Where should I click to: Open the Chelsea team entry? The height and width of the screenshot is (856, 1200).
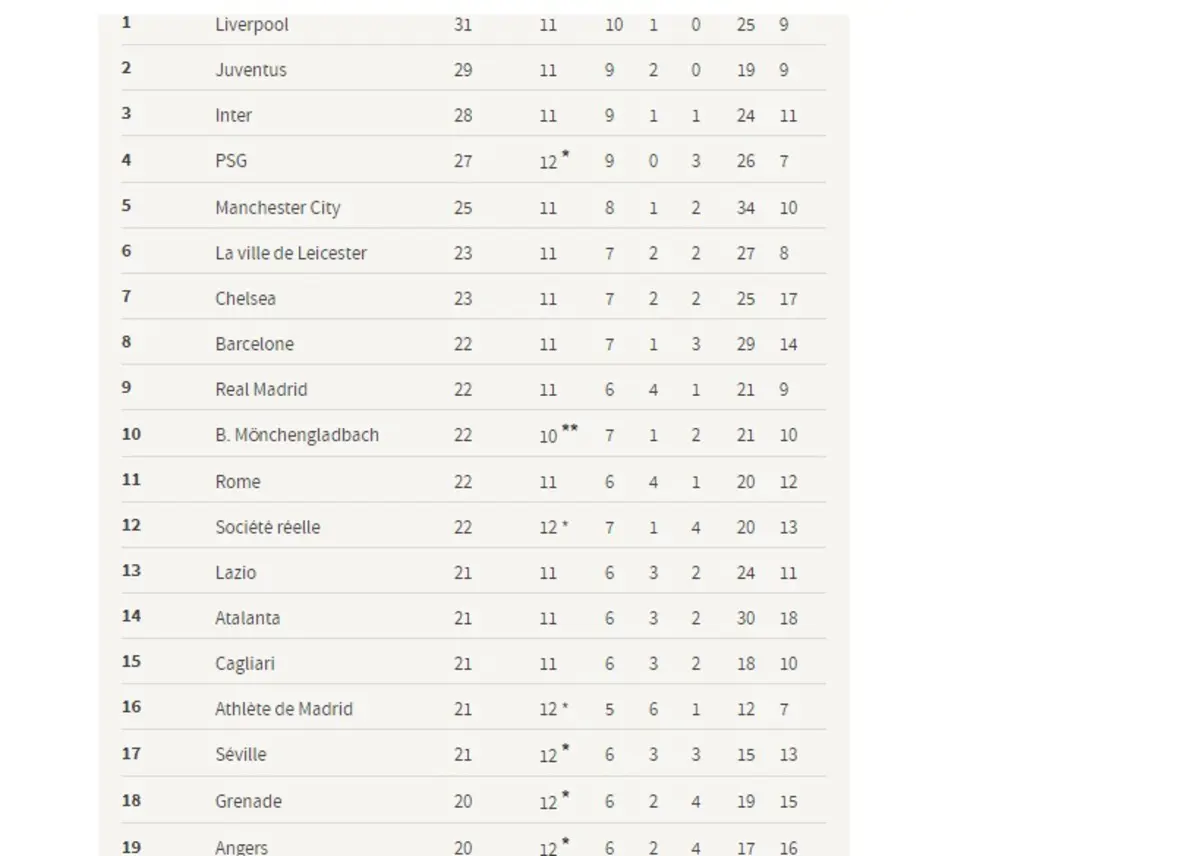pos(245,299)
